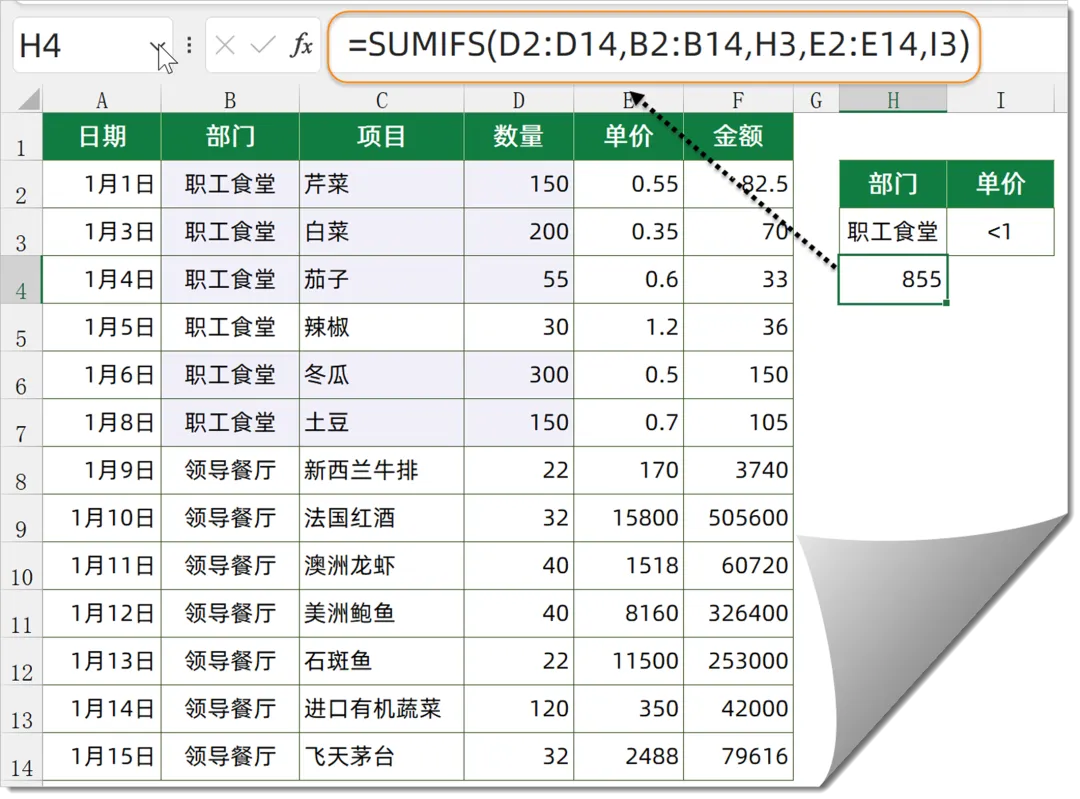Open the Insert Function fx icon
1080x799 pixels.
tap(301, 46)
